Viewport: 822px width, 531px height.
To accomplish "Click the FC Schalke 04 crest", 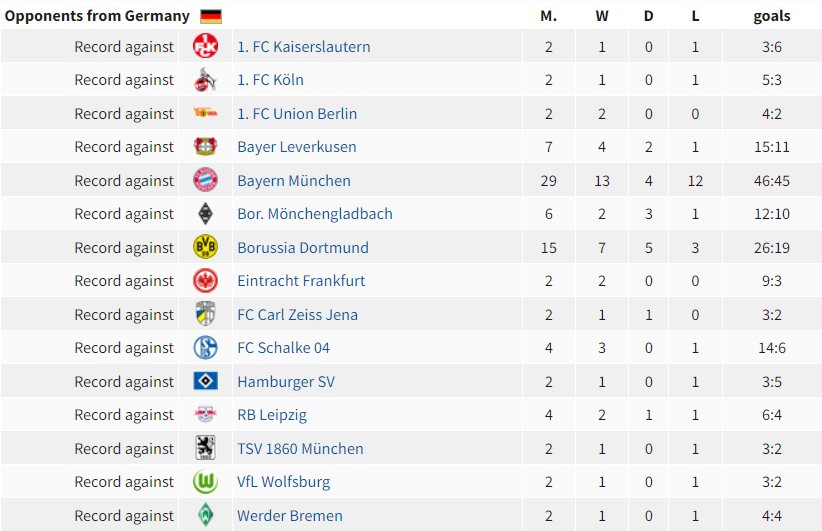I will 206,348.
